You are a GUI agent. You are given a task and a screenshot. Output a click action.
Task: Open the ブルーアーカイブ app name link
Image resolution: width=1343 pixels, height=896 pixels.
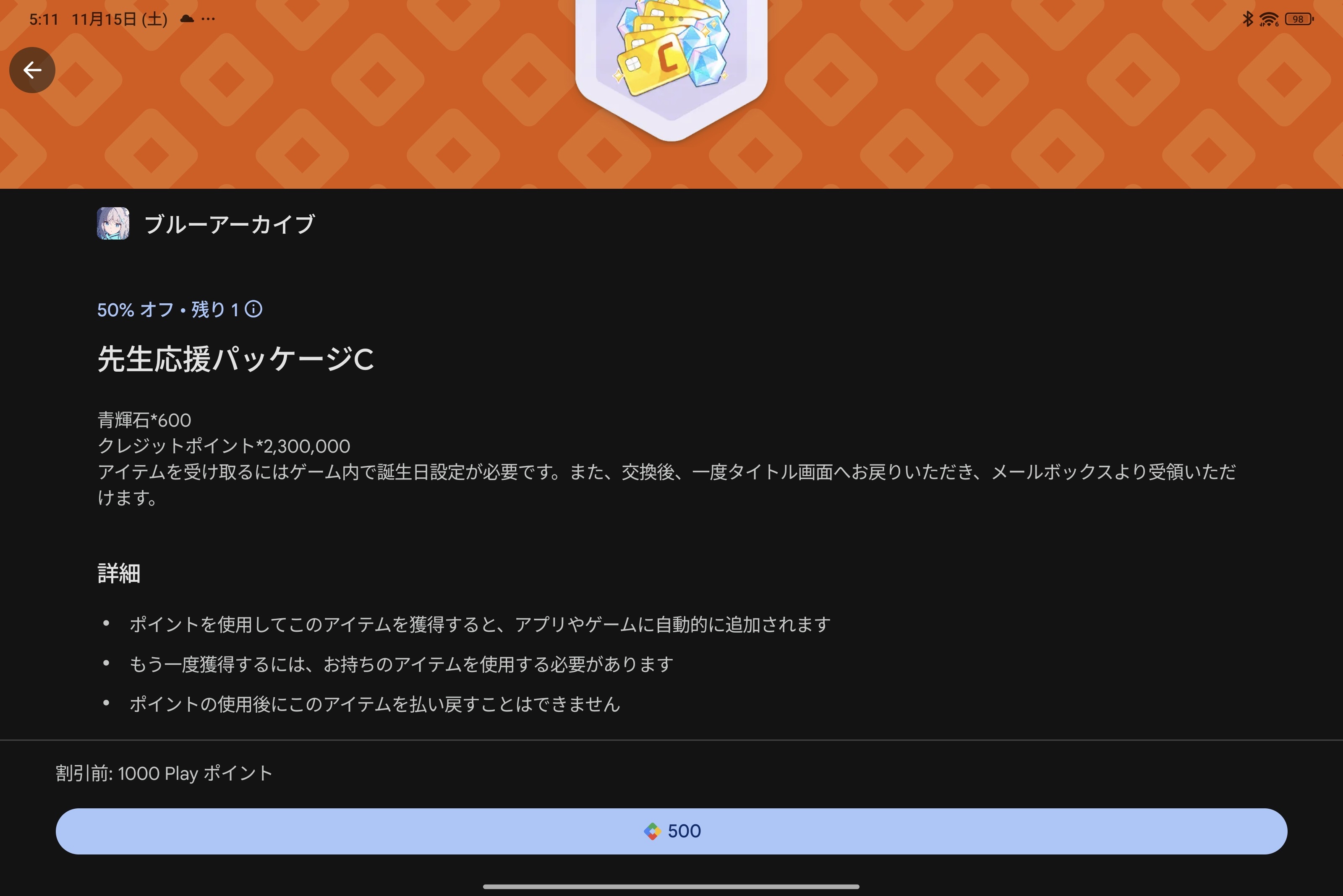pos(229,224)
